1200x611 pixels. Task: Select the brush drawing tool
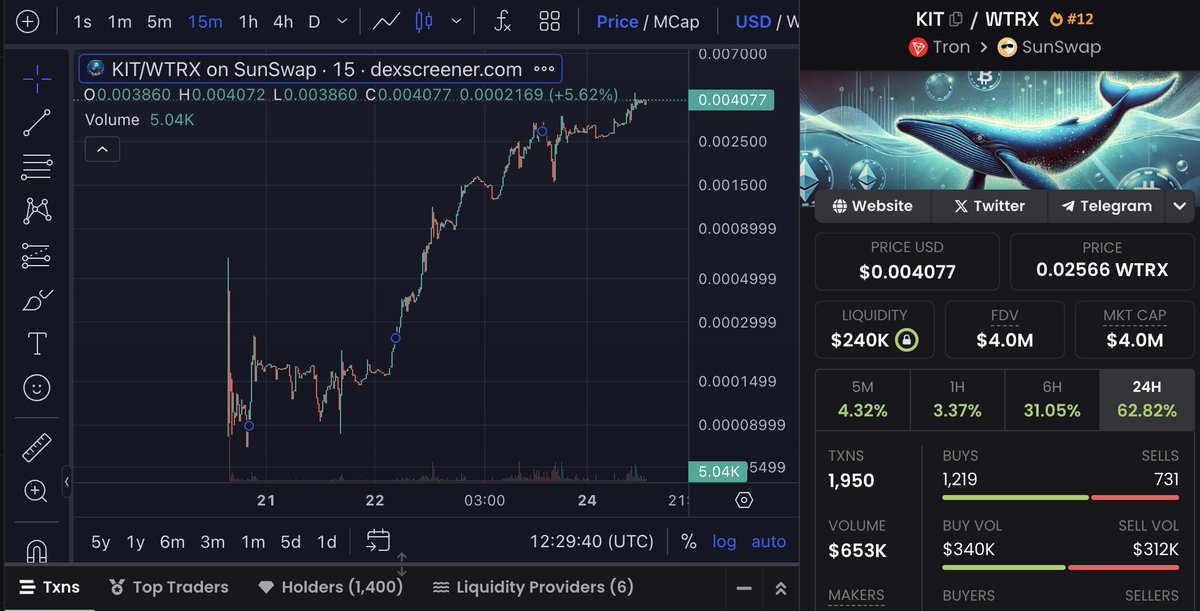point(37,299)
